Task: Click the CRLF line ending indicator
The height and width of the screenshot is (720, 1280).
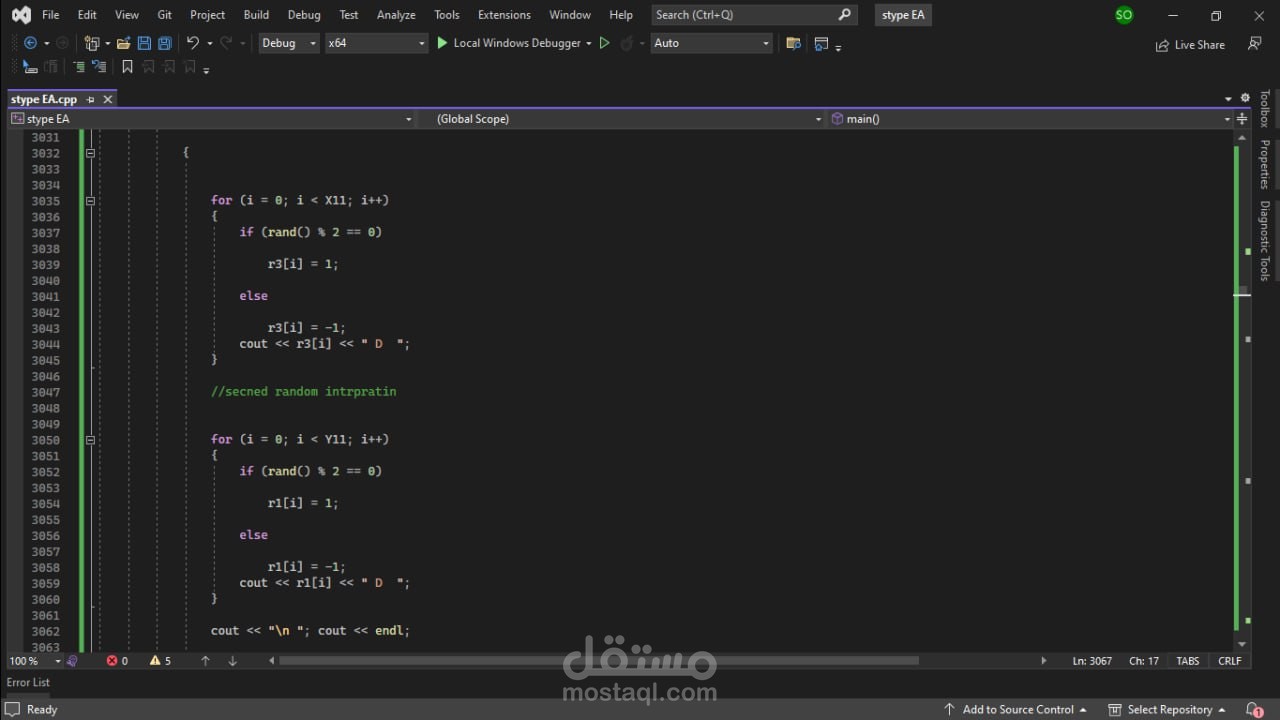Action: 1230,661
